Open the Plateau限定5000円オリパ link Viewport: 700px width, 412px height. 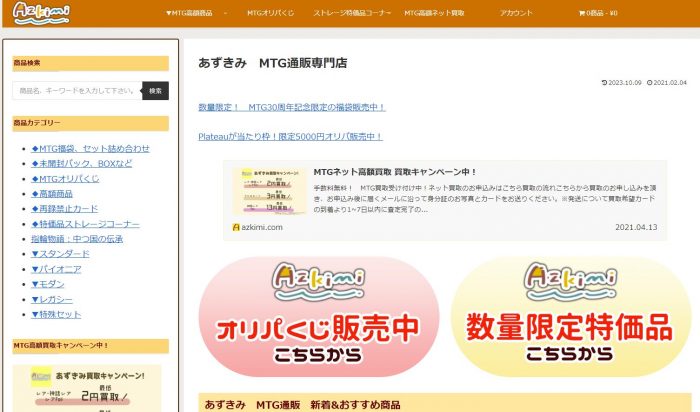click(x=291, y=137)
